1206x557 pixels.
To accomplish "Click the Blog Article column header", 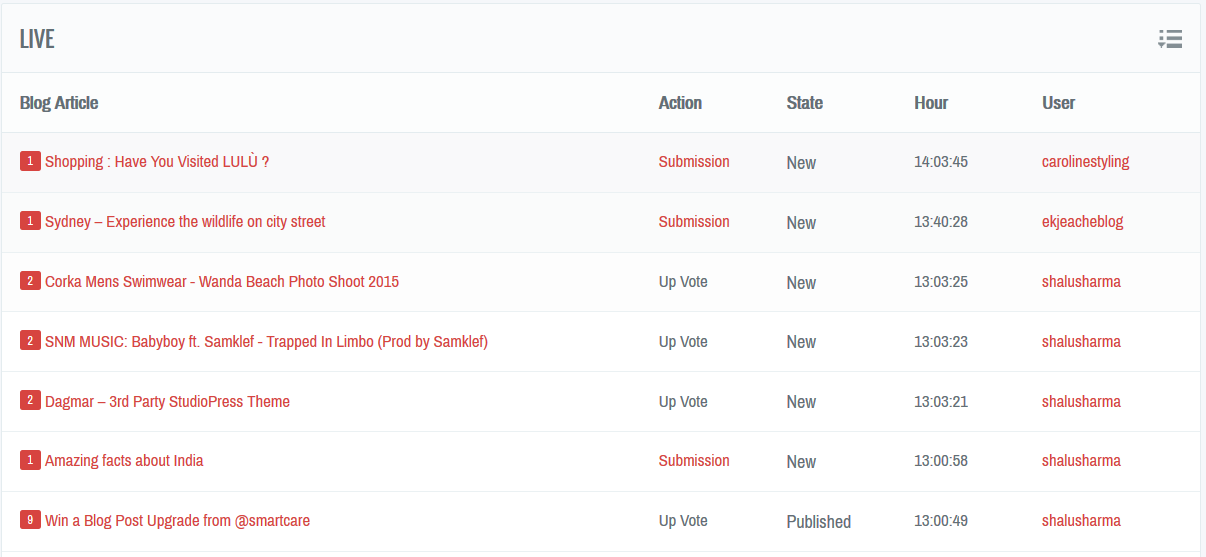I will click(x=59, y=103).
